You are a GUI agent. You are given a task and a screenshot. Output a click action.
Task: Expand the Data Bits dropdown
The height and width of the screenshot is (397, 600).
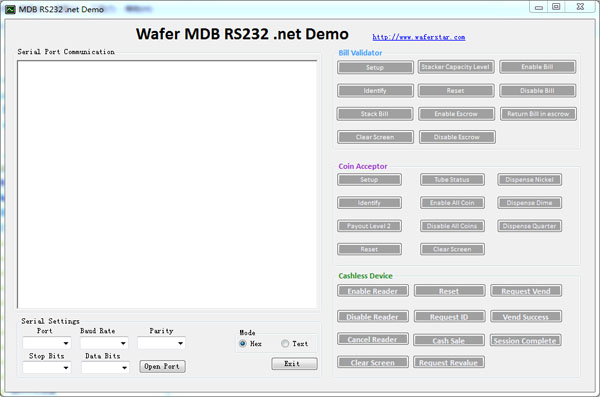tap(105, 368)
